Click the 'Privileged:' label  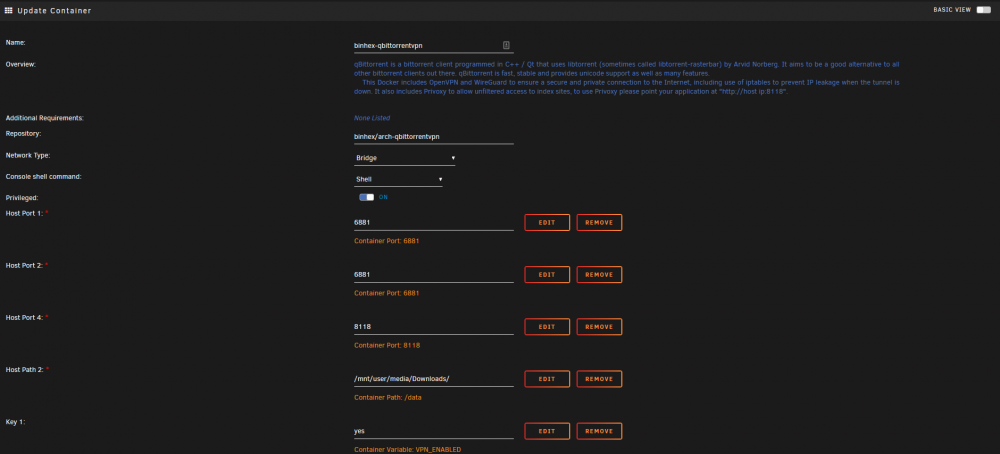22,198
